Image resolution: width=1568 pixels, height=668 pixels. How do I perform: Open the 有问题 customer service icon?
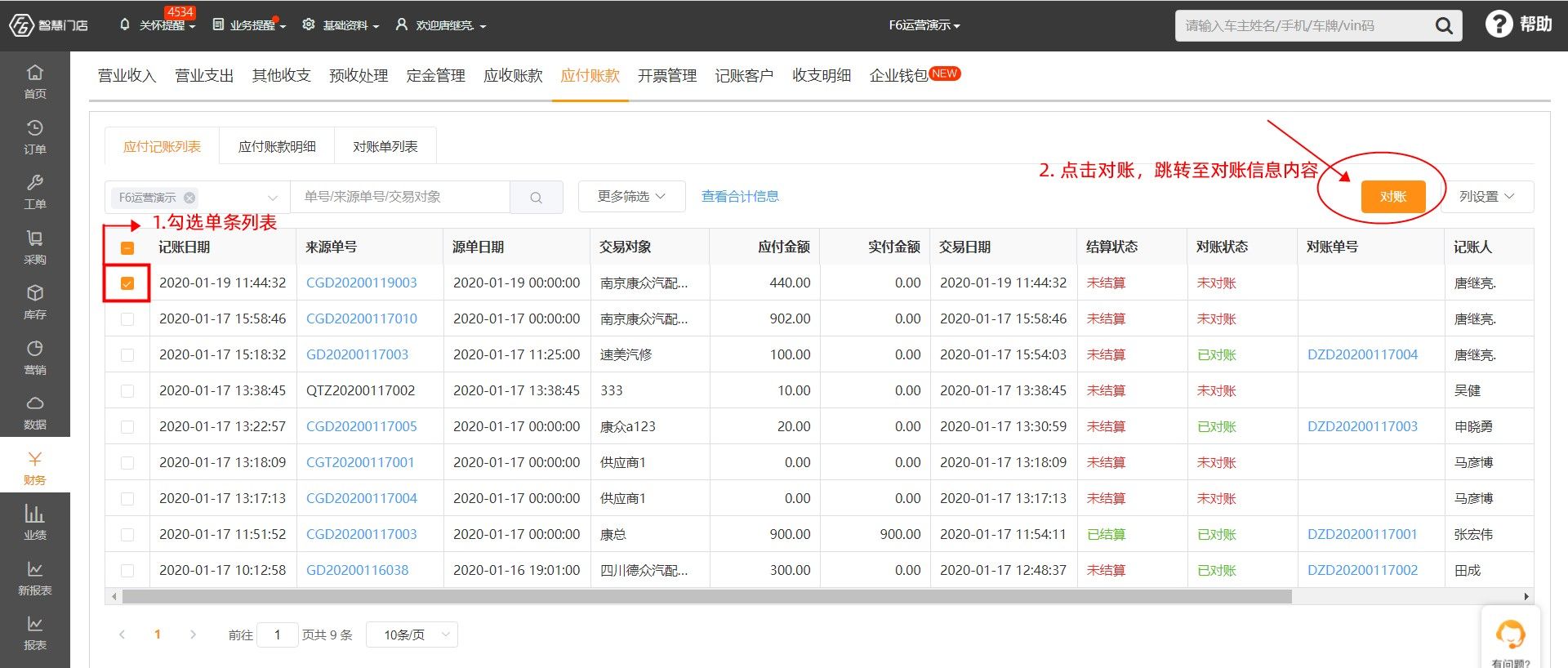click(1511, 635)
